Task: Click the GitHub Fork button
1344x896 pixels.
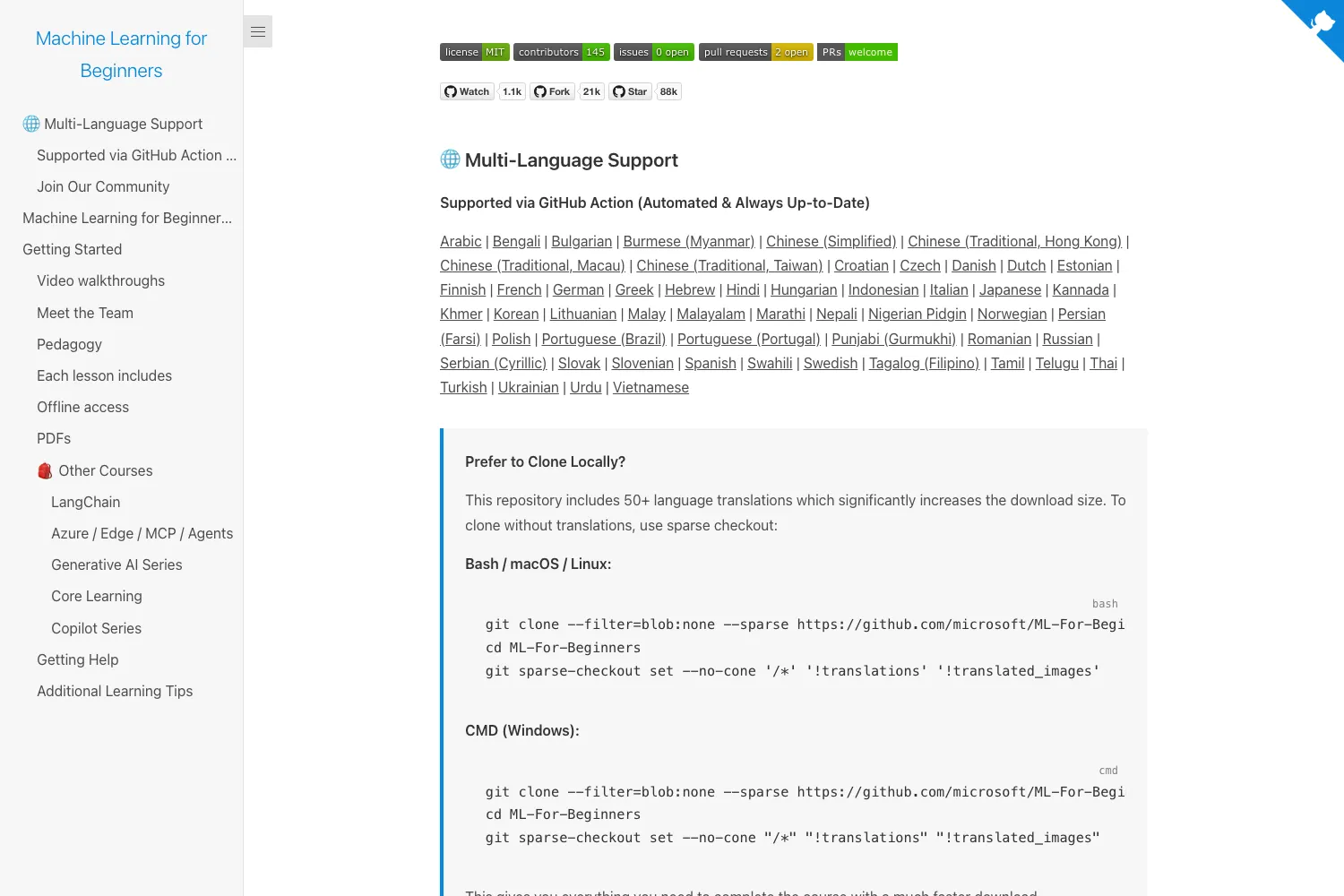Action: (552, 91)
